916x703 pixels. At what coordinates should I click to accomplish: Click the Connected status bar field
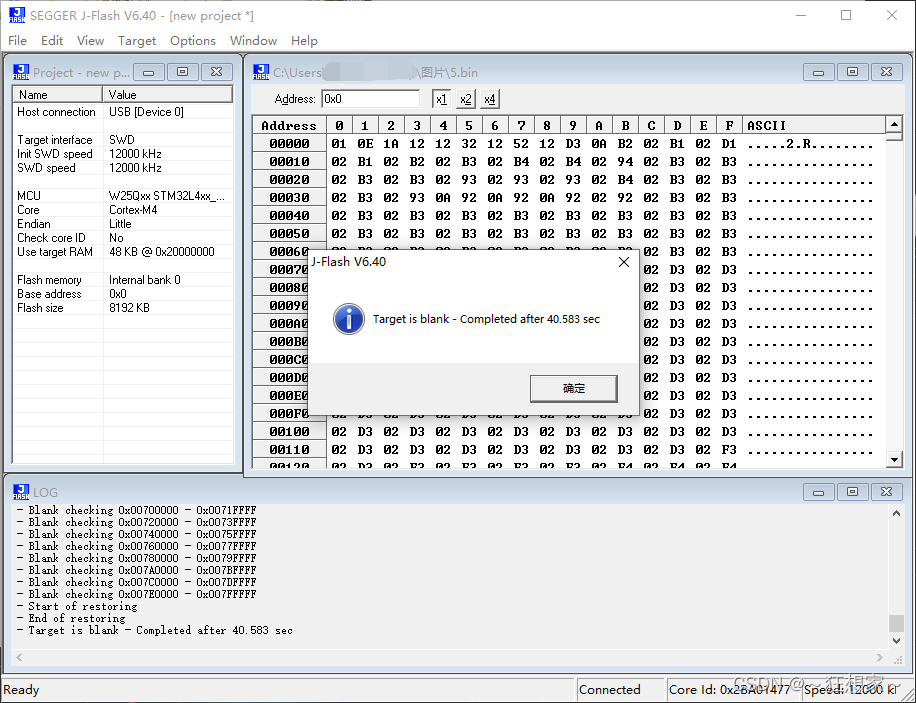(621, 690)
